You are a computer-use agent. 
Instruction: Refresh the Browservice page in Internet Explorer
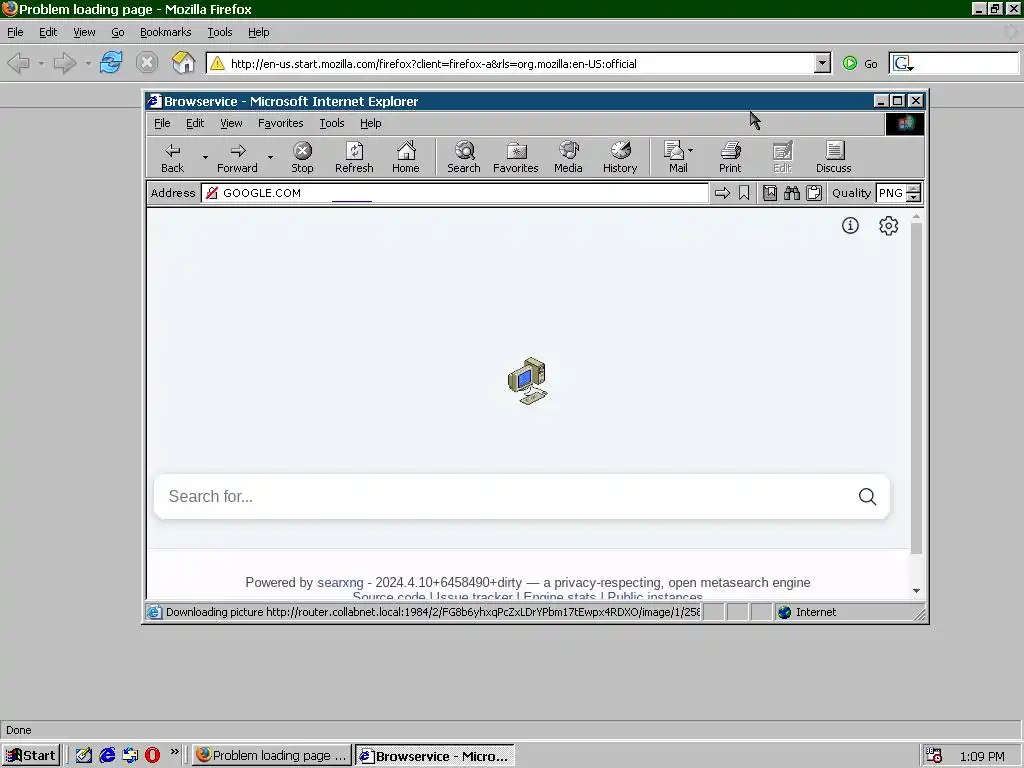(x=354, y=158)
